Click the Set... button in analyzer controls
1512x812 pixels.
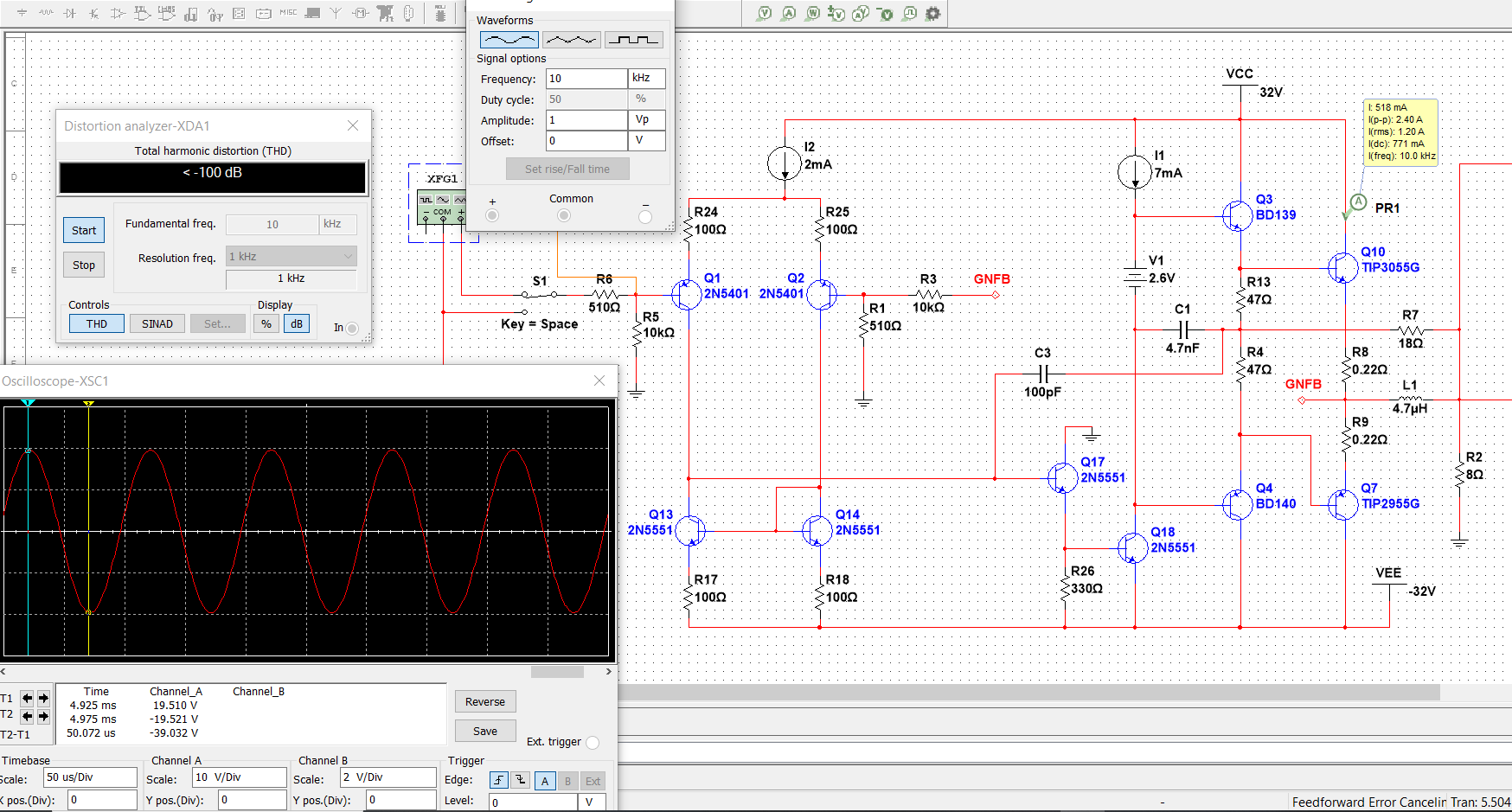[x=218, y=323]
